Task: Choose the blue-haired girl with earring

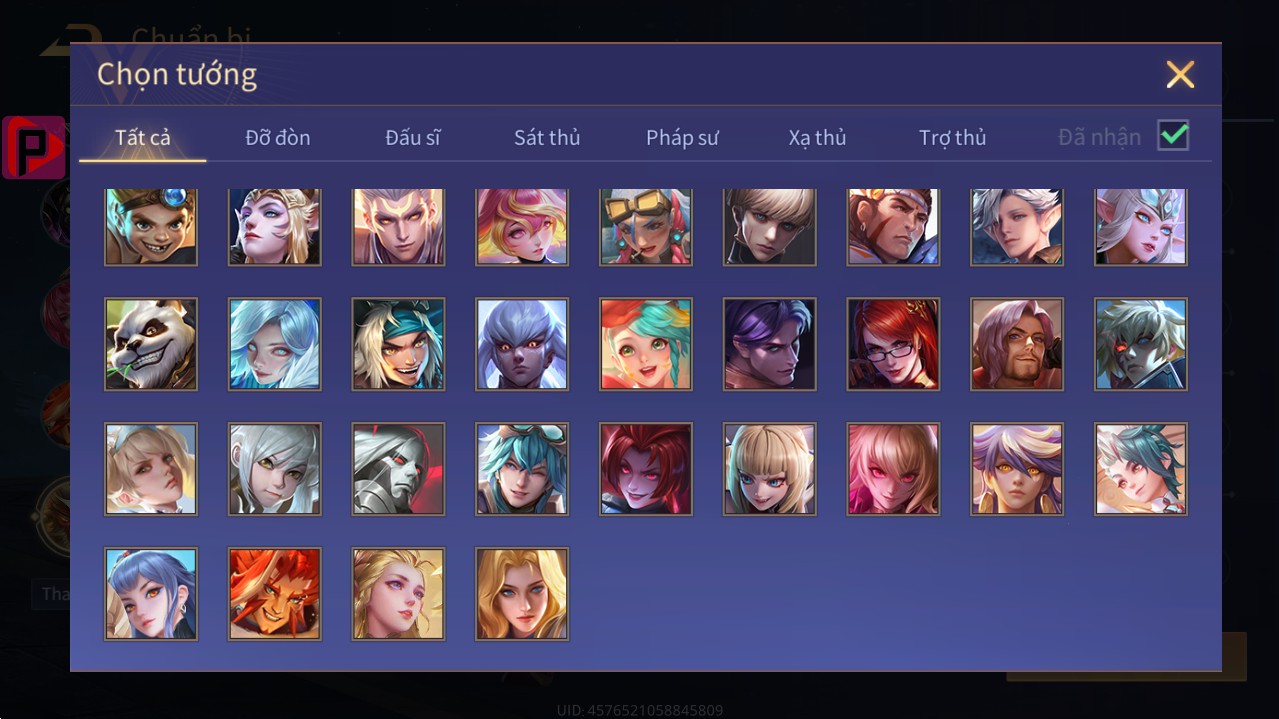Action: point(151,594)
